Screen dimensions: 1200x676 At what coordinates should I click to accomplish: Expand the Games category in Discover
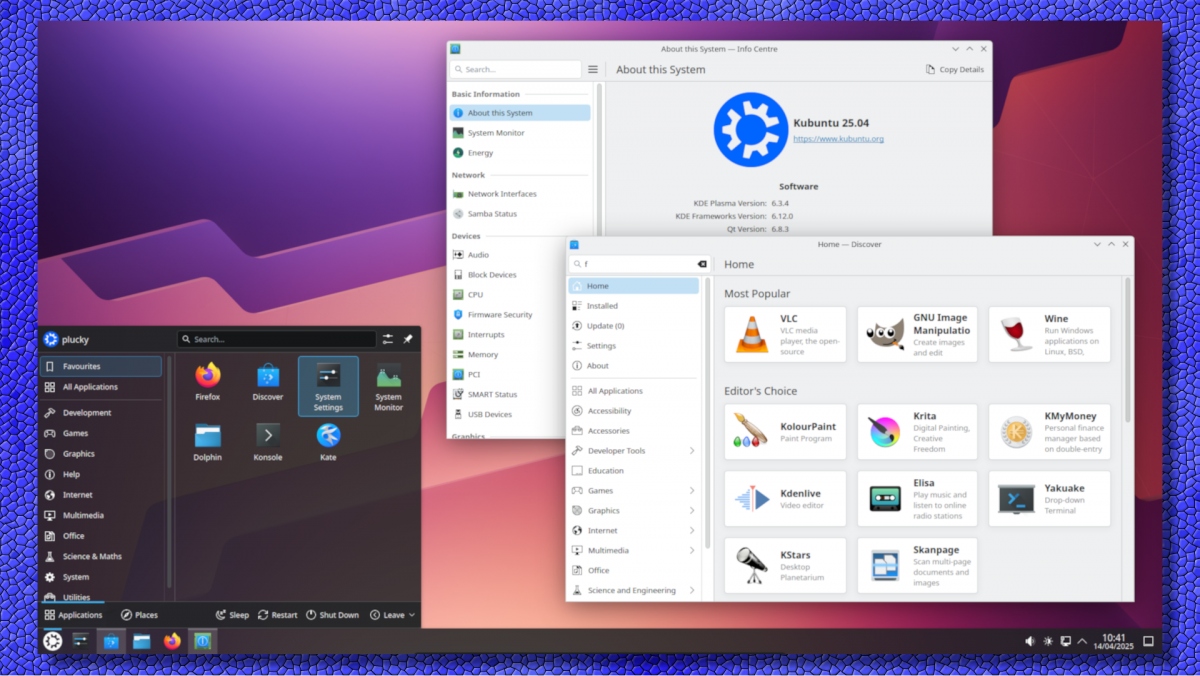[x=691, y=491]
